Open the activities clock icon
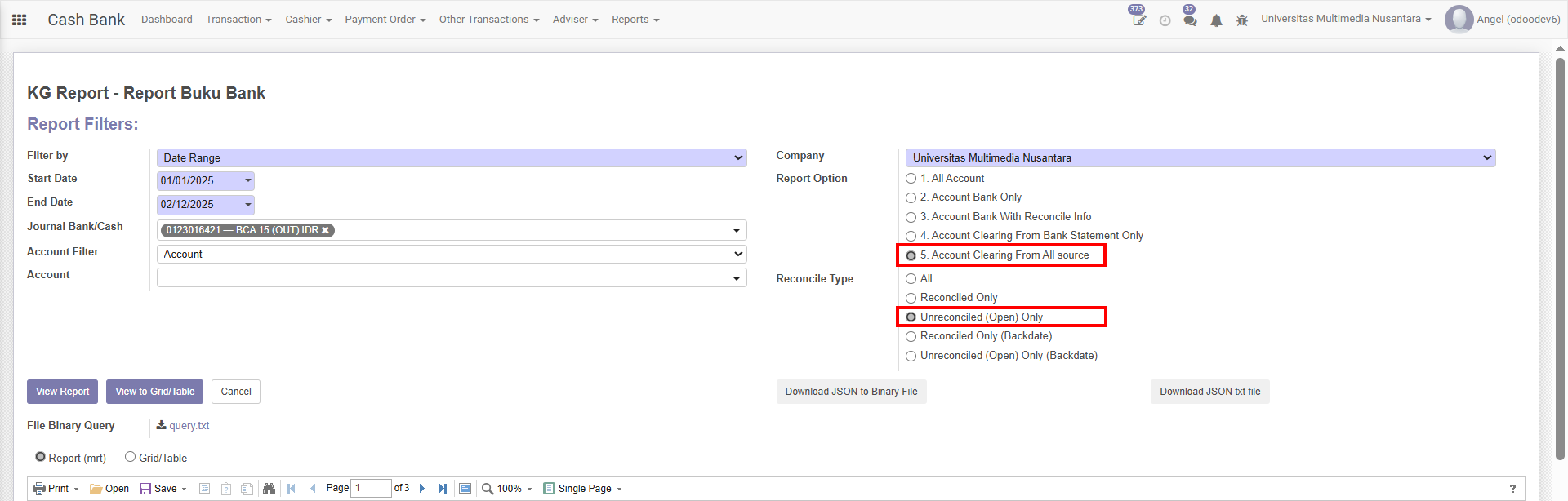The width and height of the screenshot is (1568, 501). 1165,20
